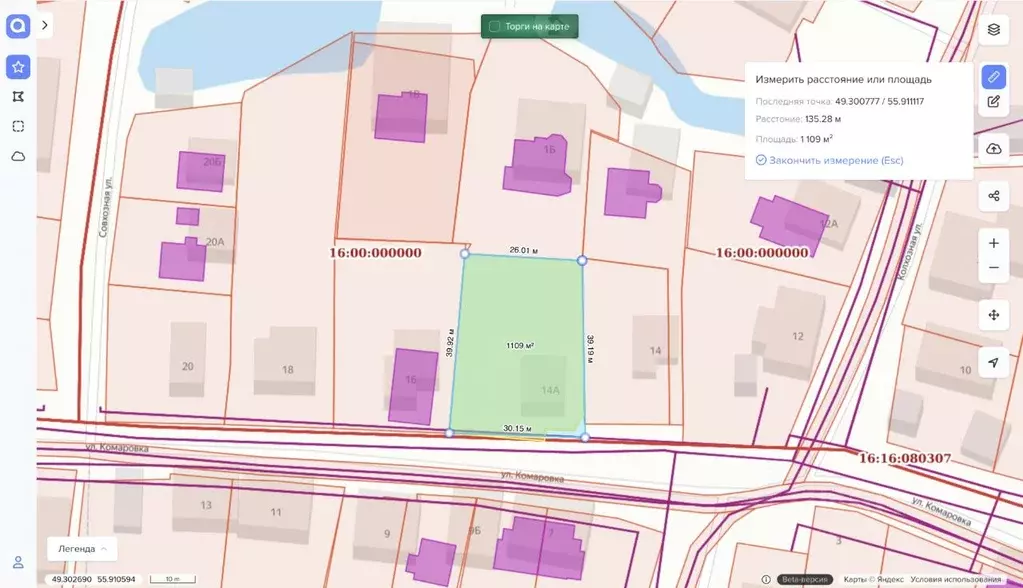Screen dimensions: 1023x588
Task: Open favorites with the star icon
Action: 18,67
